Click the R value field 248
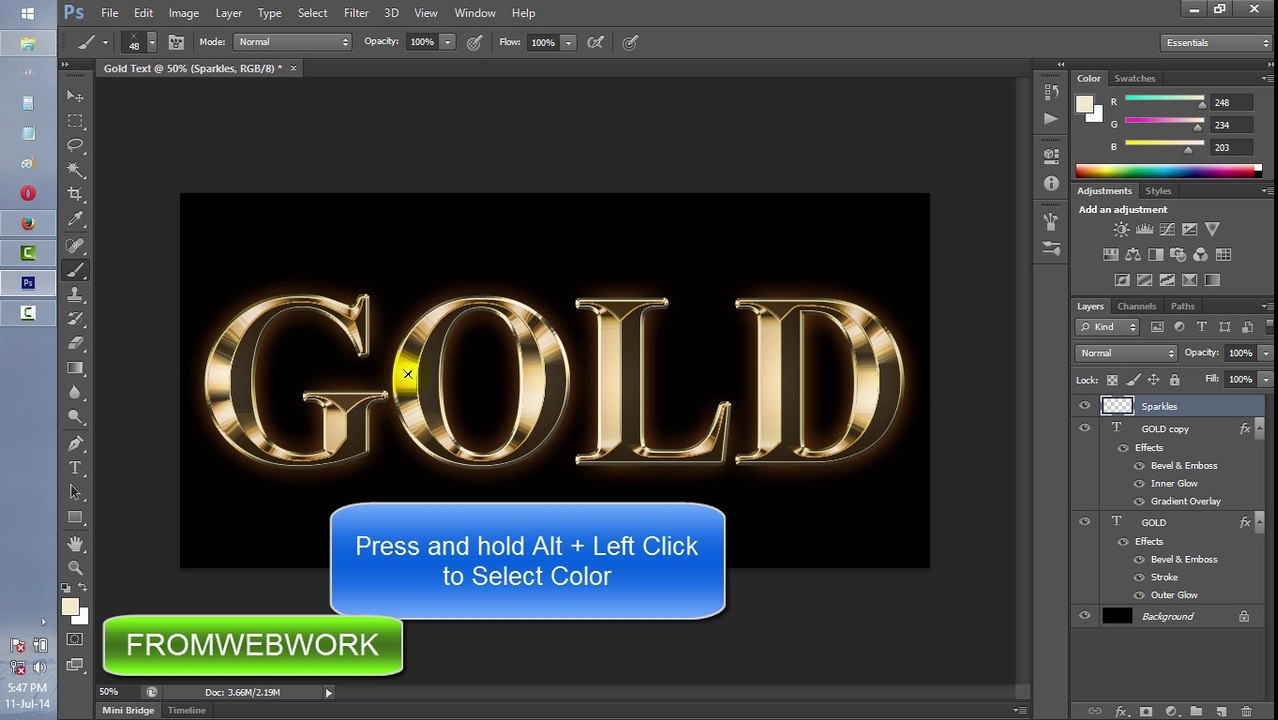The width and height of the screenshot is (1278, 720). coord(1233,103)
